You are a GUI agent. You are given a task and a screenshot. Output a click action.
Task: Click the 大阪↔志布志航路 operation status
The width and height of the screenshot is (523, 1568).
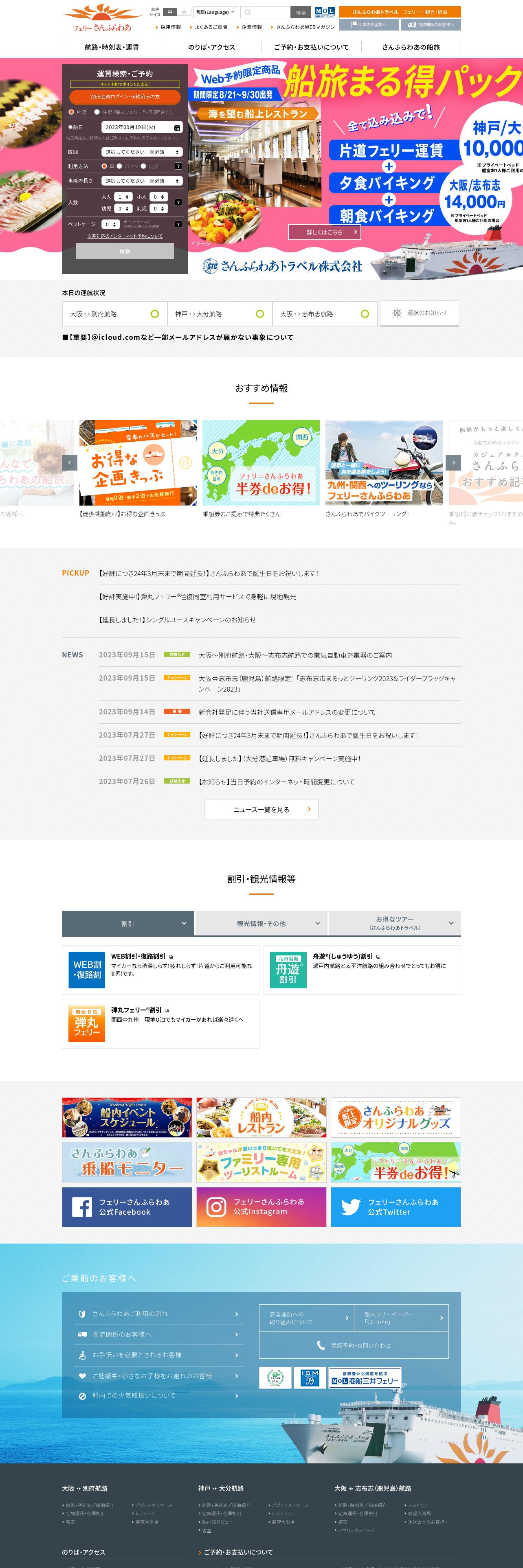click(x=325, y=314)
